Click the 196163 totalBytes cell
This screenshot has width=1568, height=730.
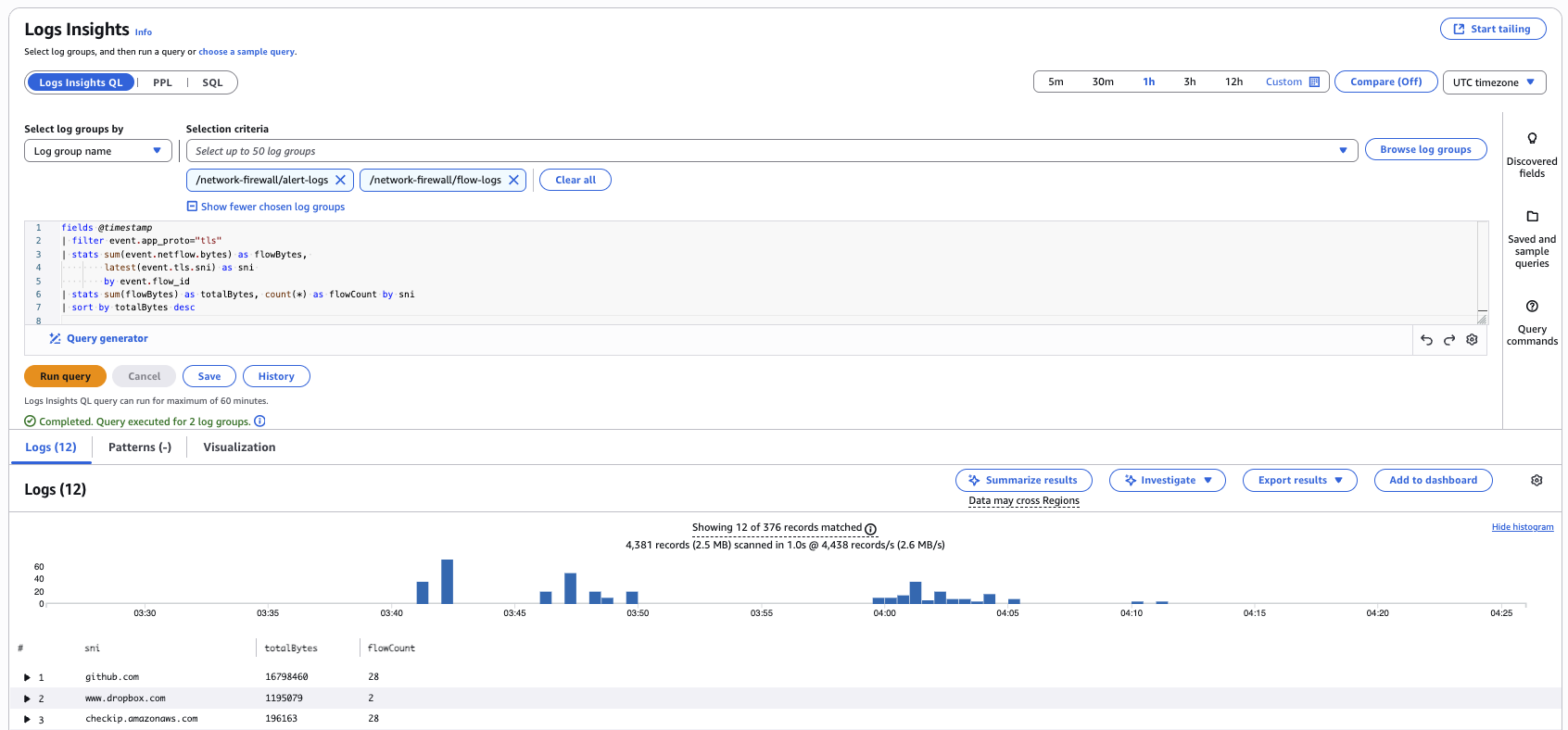coord(281,719)
